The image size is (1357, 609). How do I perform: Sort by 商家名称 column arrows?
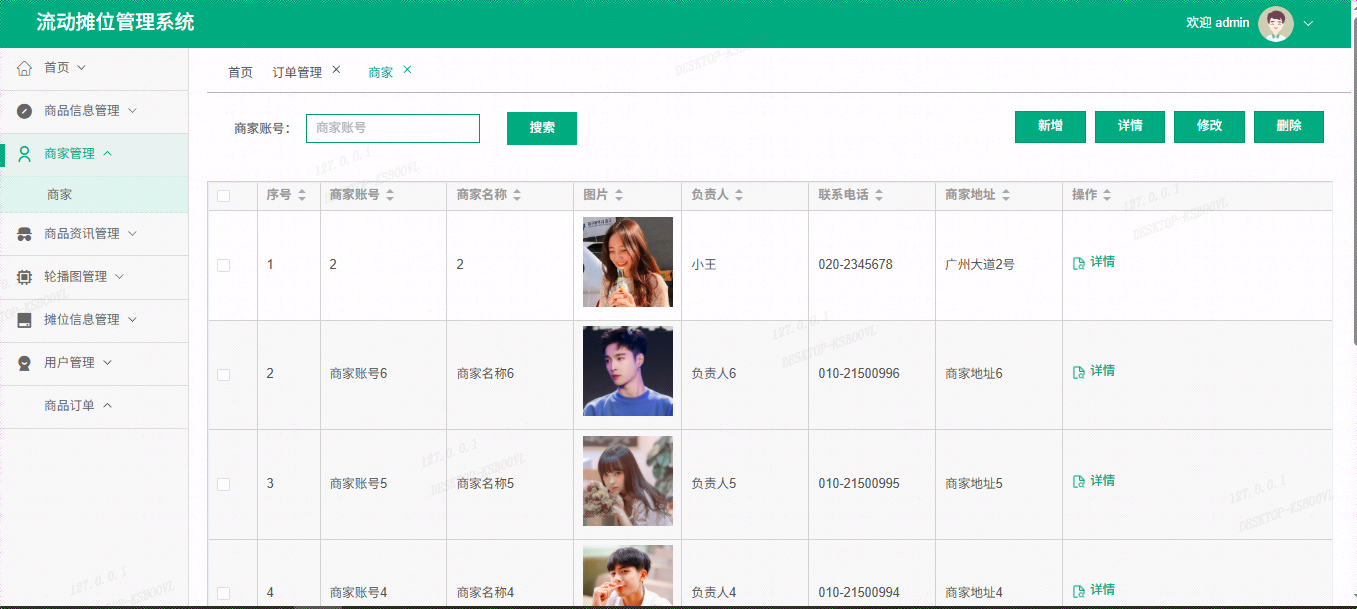click(517, 196)
